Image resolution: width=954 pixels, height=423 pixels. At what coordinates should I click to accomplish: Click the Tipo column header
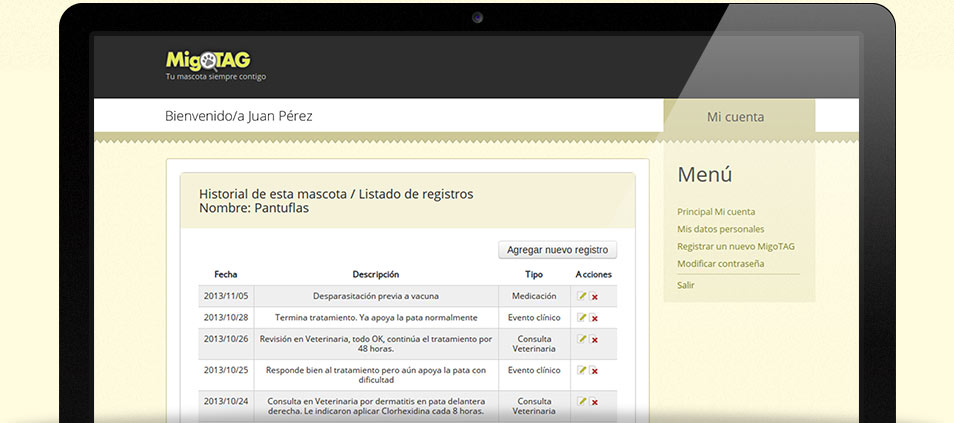(x=534, y=274)
